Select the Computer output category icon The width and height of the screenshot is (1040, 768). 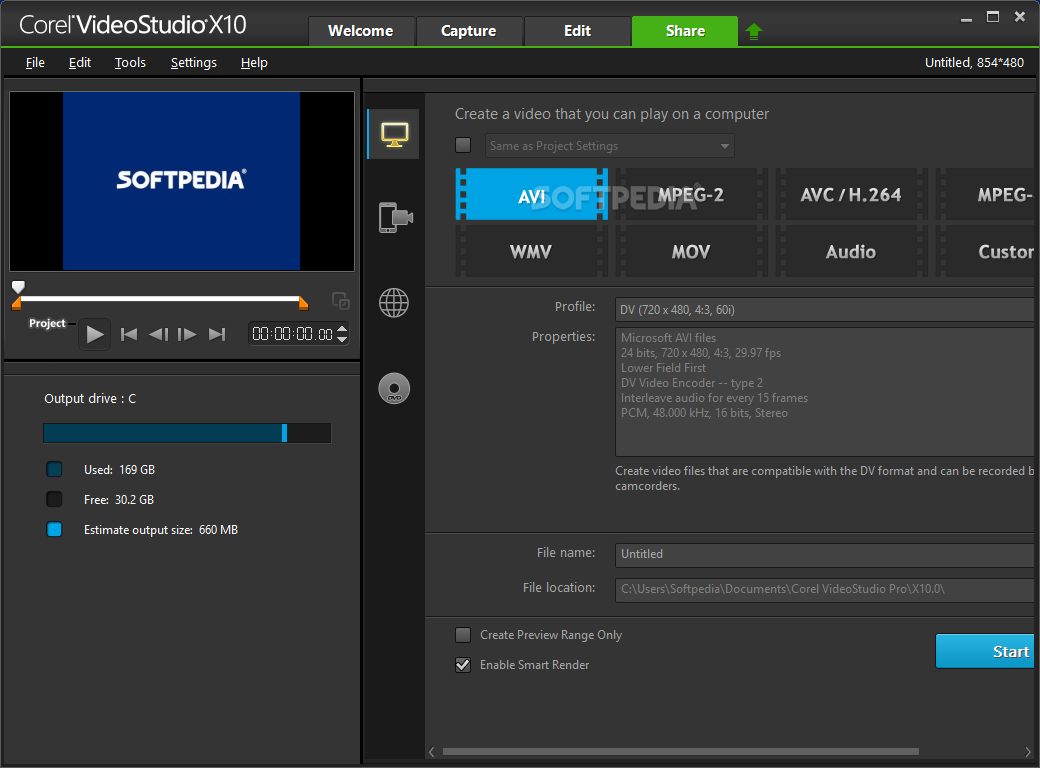tap(394, 135)
